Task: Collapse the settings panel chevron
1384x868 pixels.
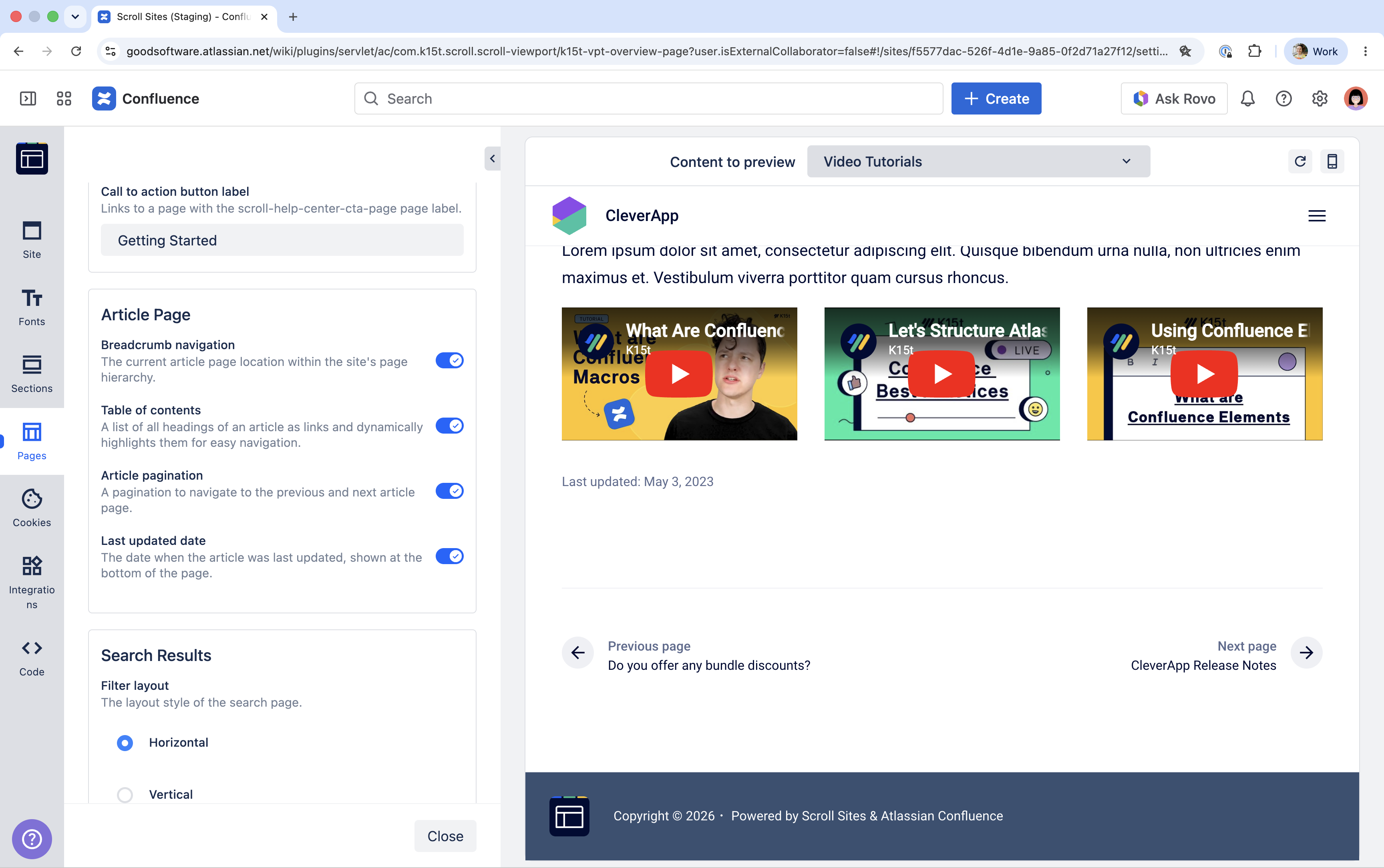Action: 493,159
